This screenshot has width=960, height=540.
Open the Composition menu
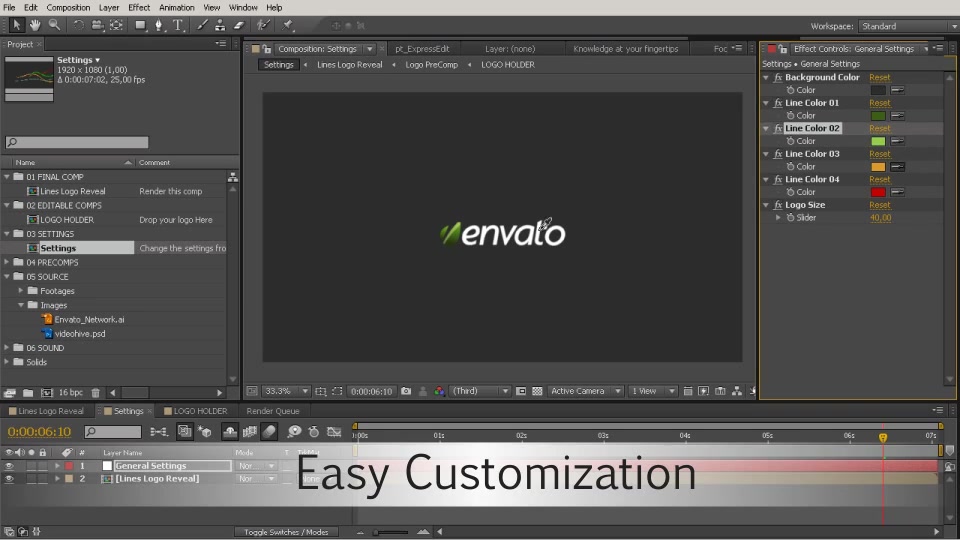[68, 7]
